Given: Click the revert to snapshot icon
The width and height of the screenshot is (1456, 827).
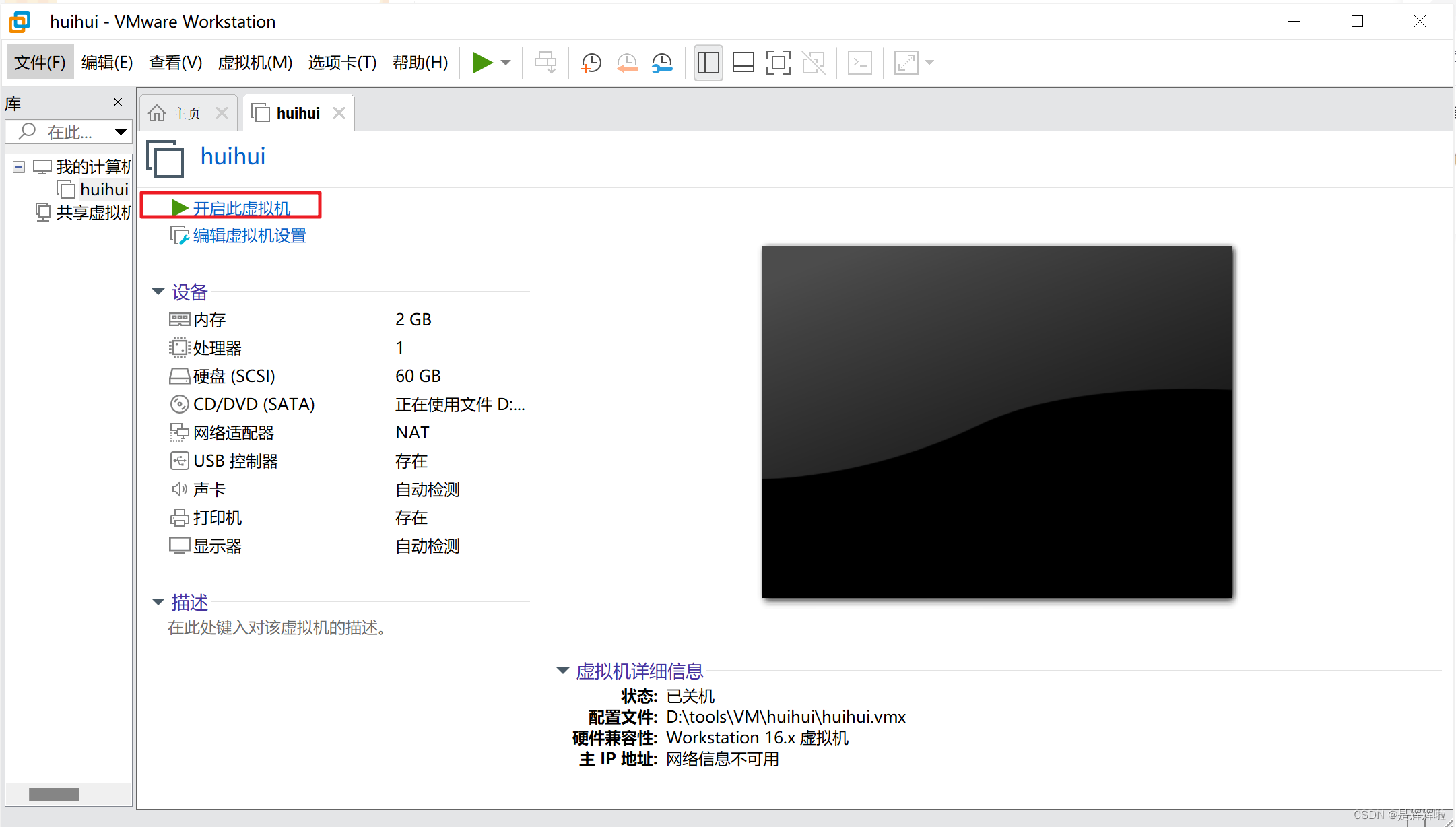Looking at the screenshot, I should (626, 63).
